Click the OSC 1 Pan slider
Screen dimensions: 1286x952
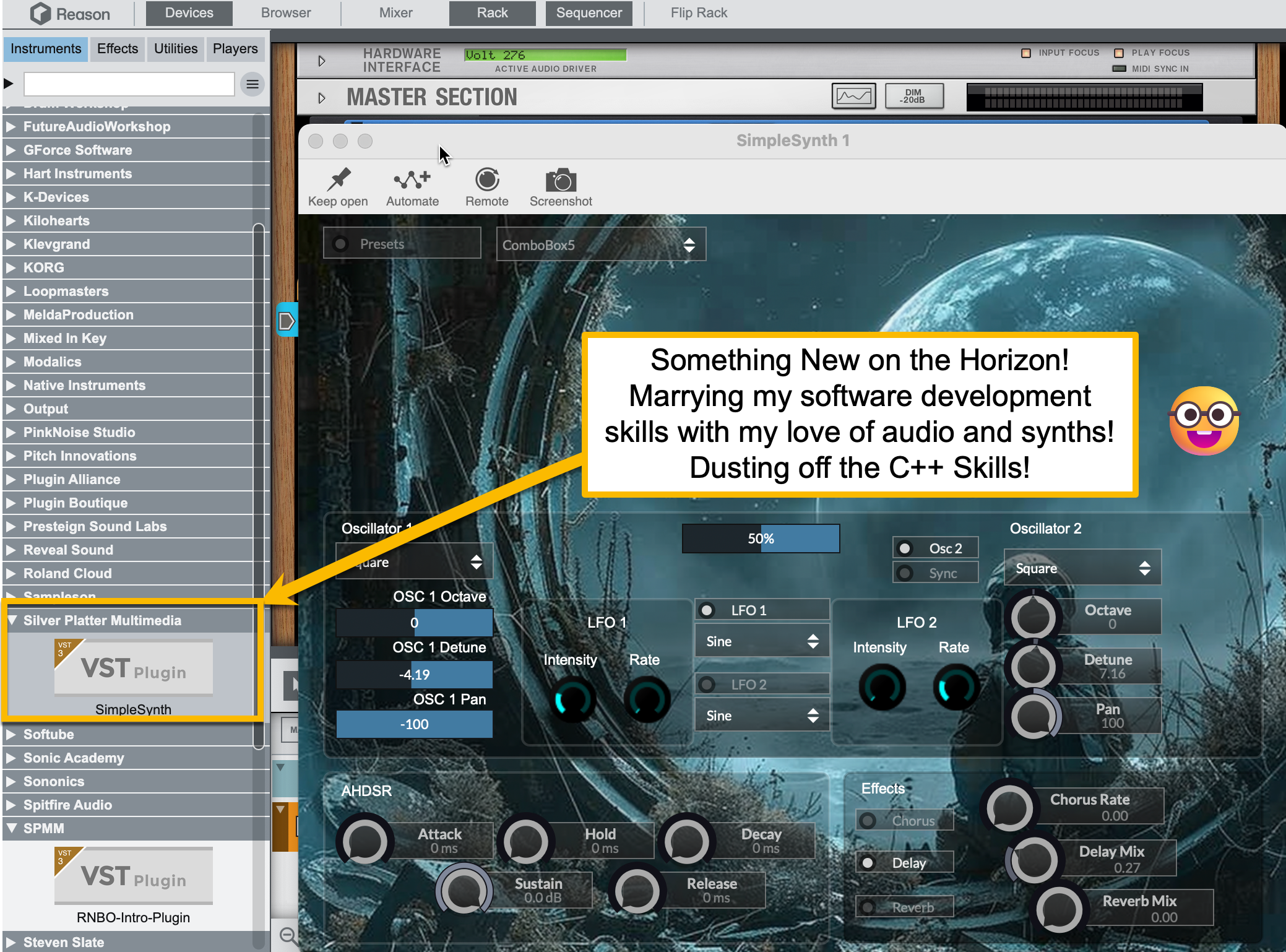[x=414, y=724]
